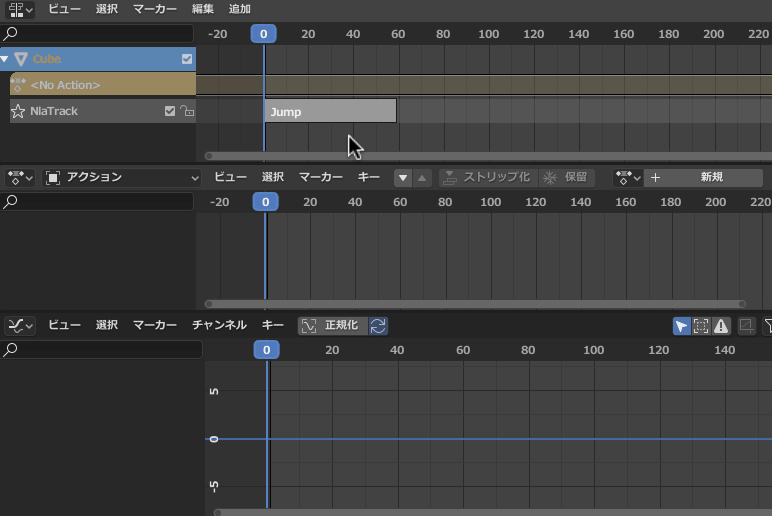Open the 編集 menu
Image resolution: width=772 pixels, height=516 pixels.
202,9
